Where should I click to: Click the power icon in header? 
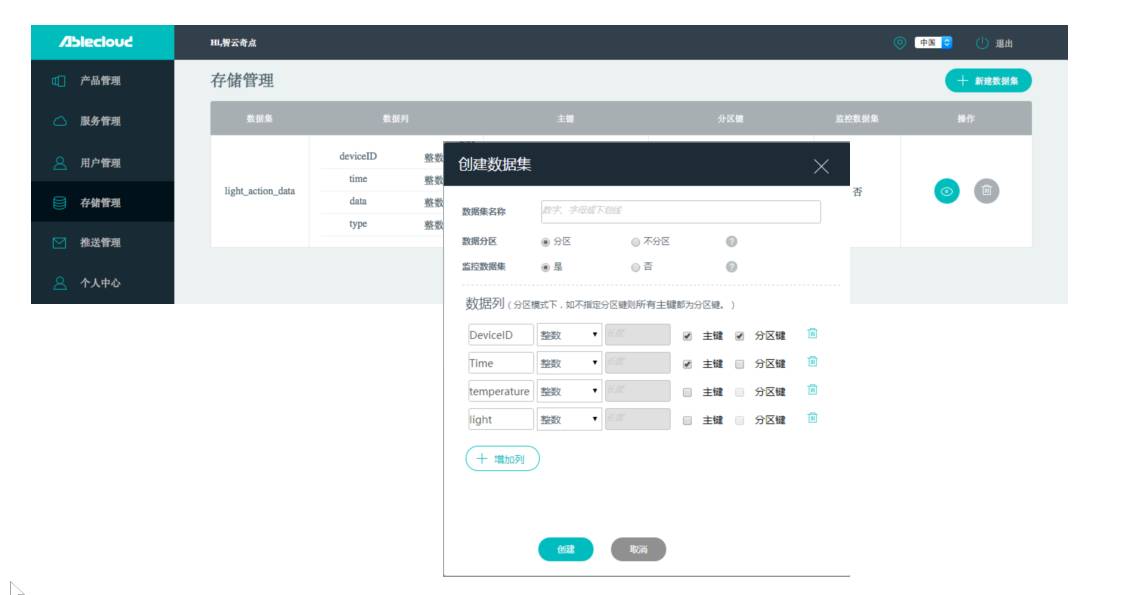click(x=982, y=43)
